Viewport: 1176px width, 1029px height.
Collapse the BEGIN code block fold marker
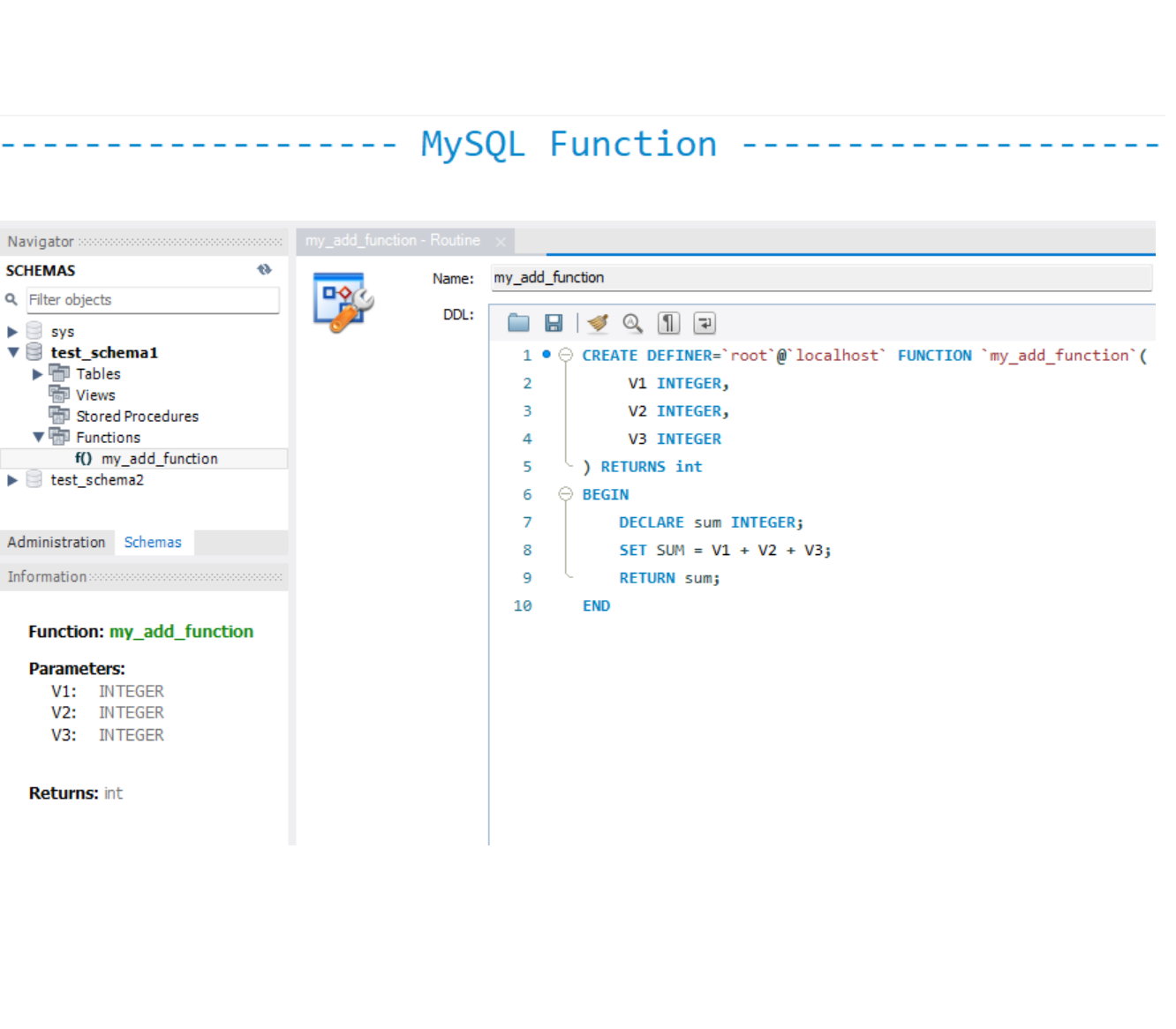coord(566,494)
